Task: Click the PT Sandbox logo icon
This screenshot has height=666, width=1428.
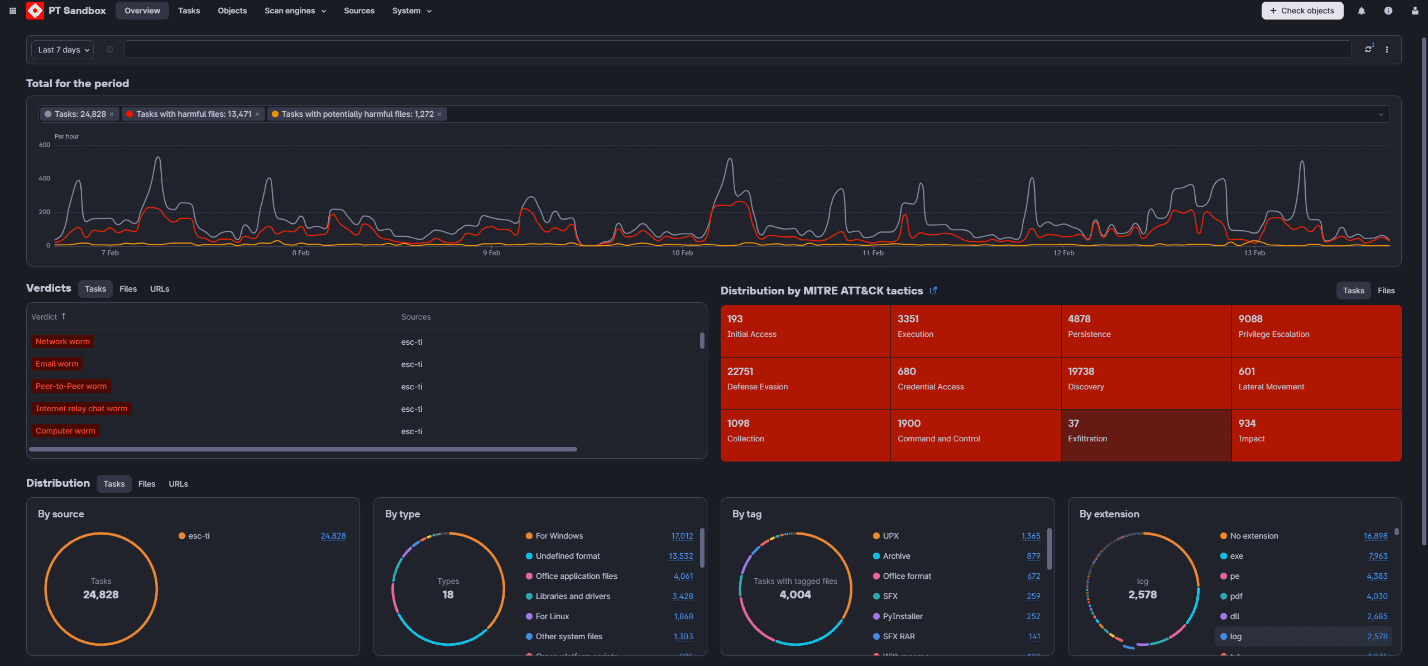Action: coord(35,11)
